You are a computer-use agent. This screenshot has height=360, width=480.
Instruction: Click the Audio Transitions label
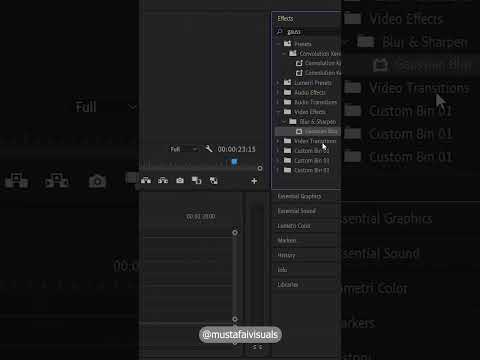tap(315, 102)
